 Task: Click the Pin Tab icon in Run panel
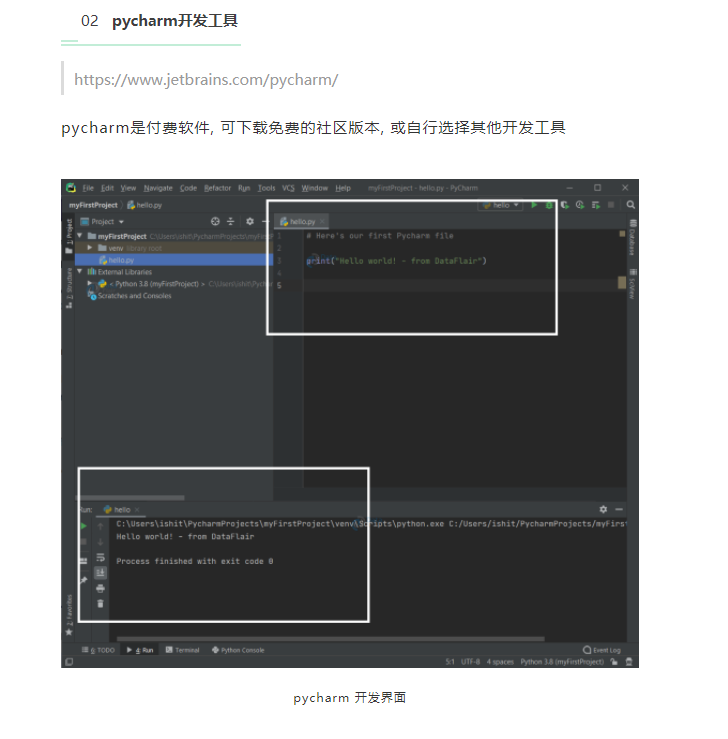83,580
